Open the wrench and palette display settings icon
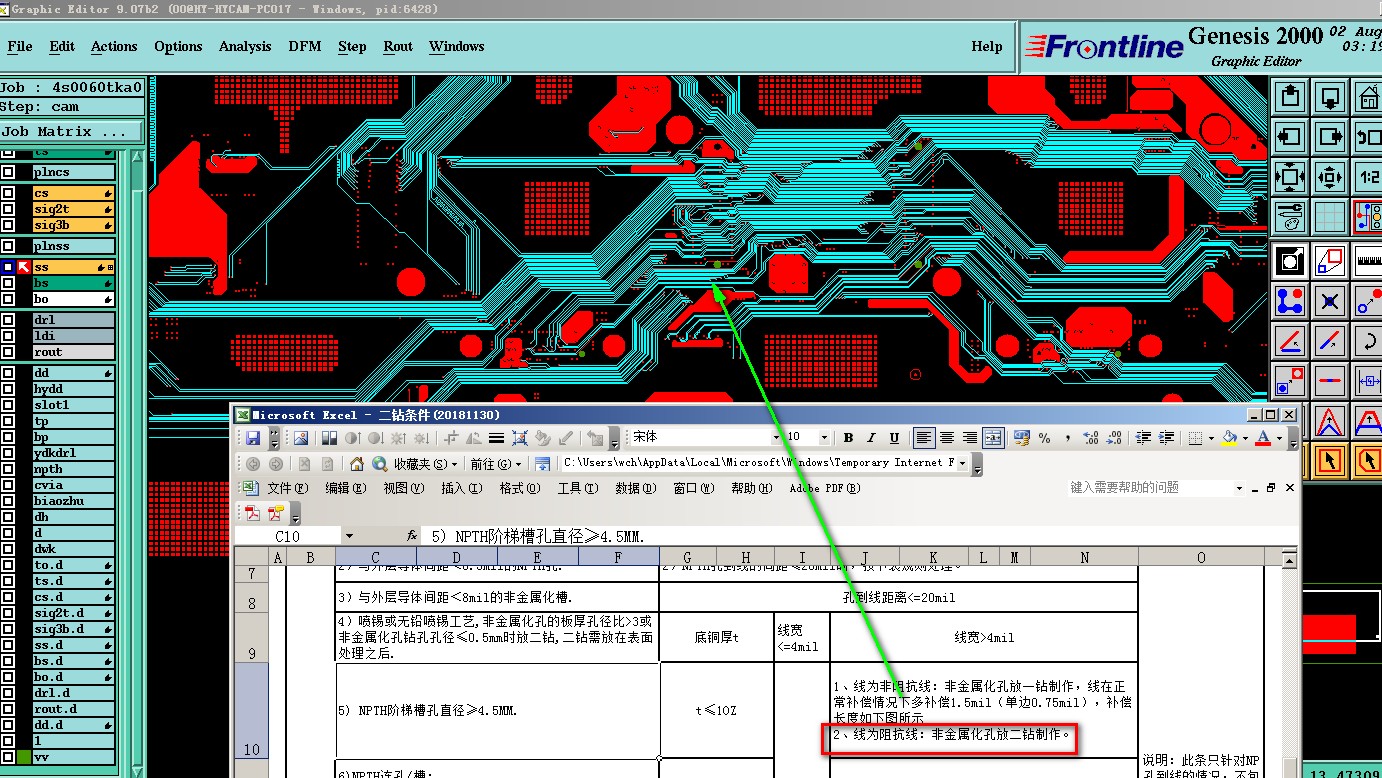 (x=1290, y=216)
